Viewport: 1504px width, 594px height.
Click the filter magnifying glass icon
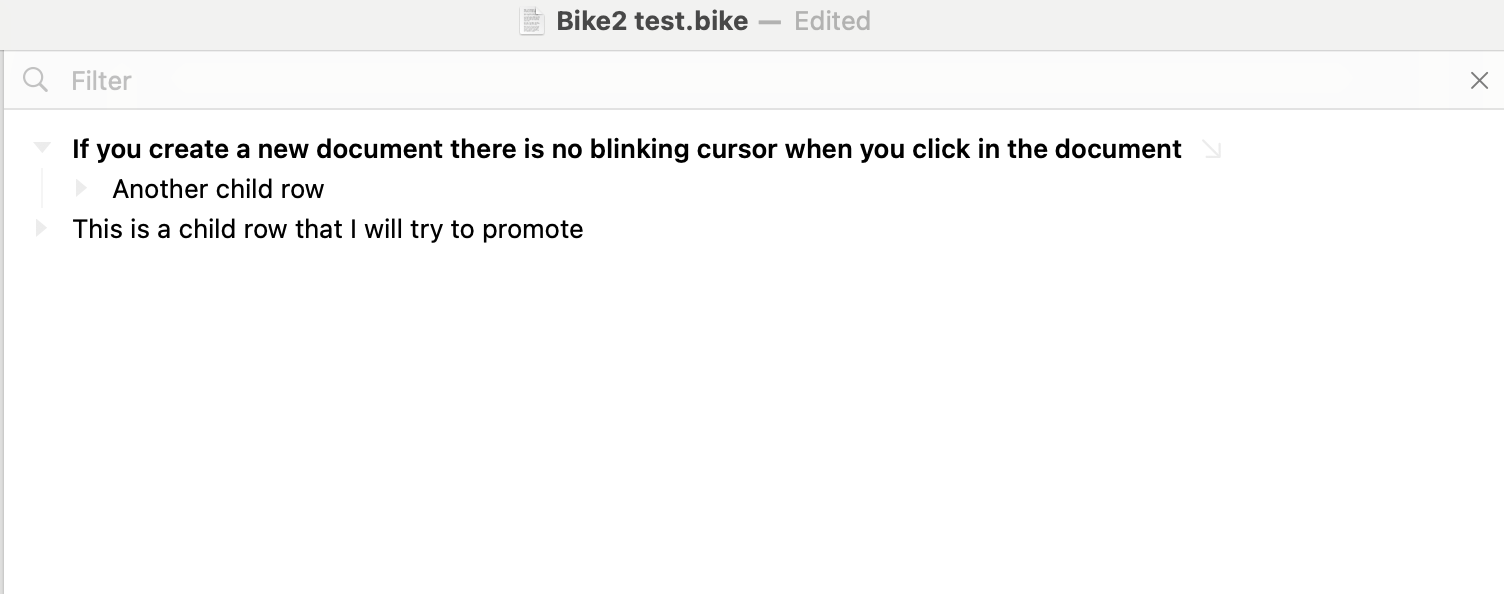[35, 80]
